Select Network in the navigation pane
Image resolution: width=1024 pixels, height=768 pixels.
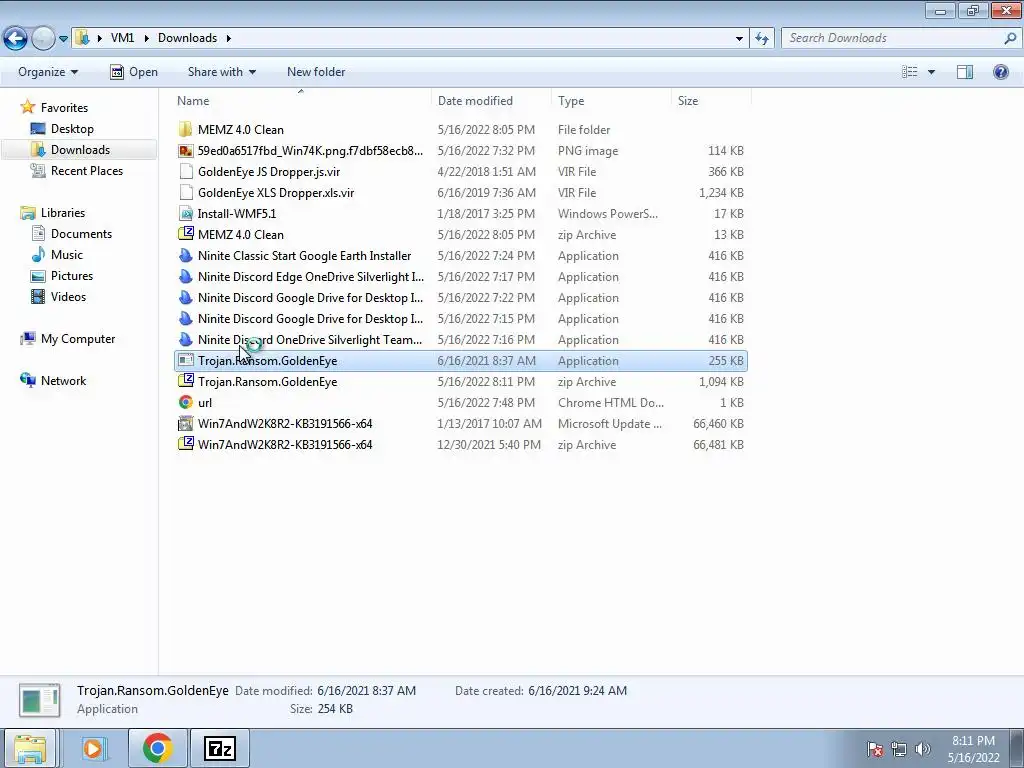pos(63,381)
